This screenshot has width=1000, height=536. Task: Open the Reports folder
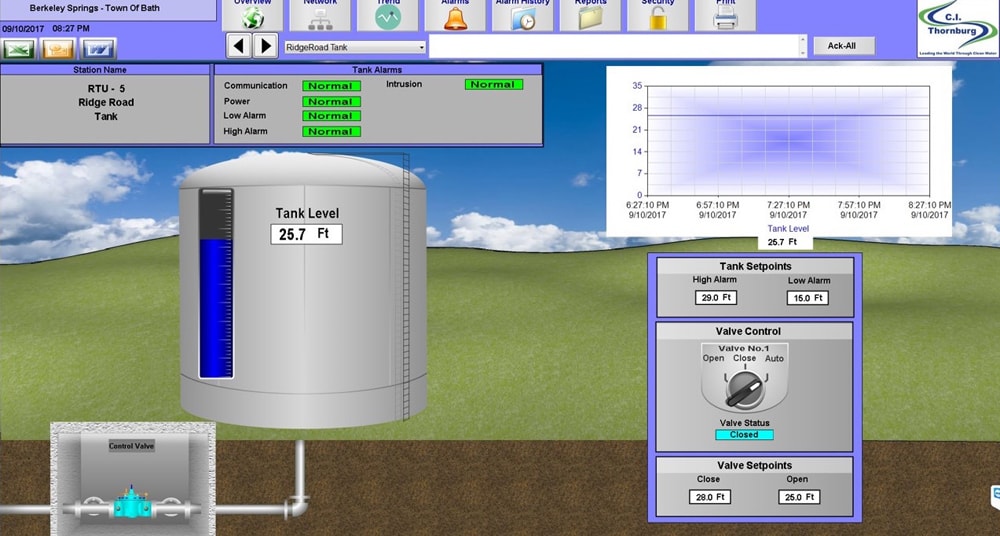click(x=591, y=15)
